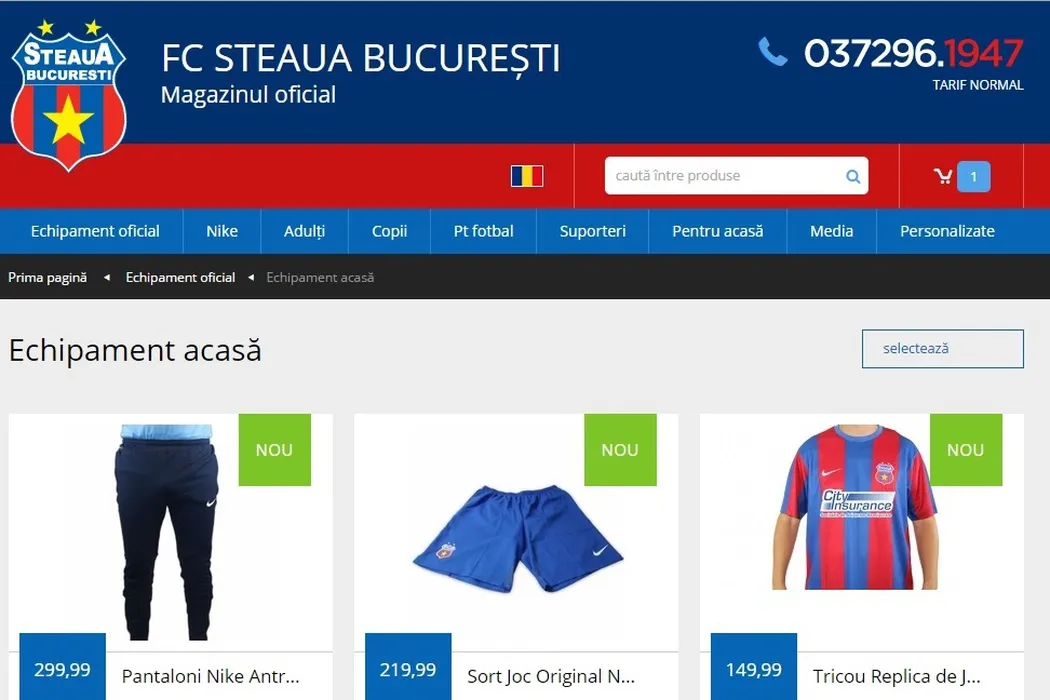
Task: Open the Suporteri category
Action: point(593,231)
